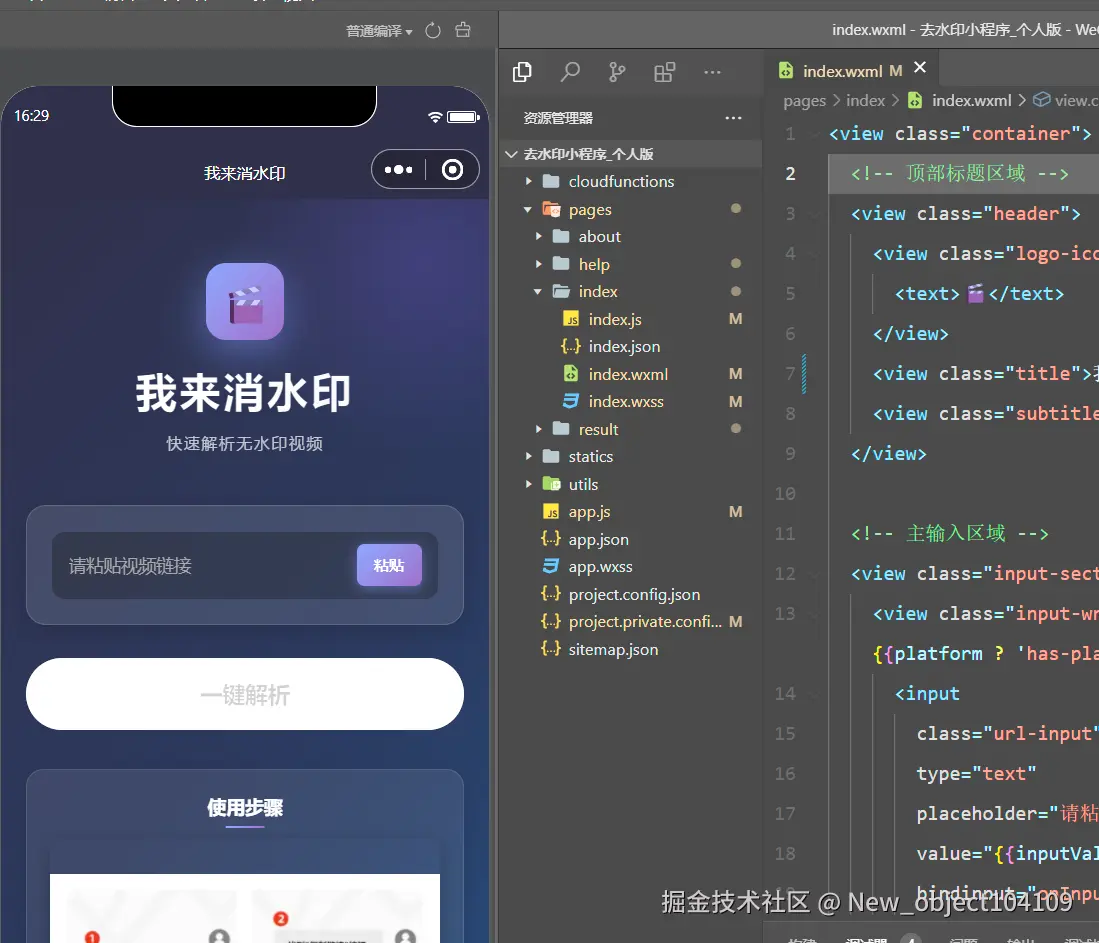Open the more actions ellipsis above explorer

[x=712, y=72]
